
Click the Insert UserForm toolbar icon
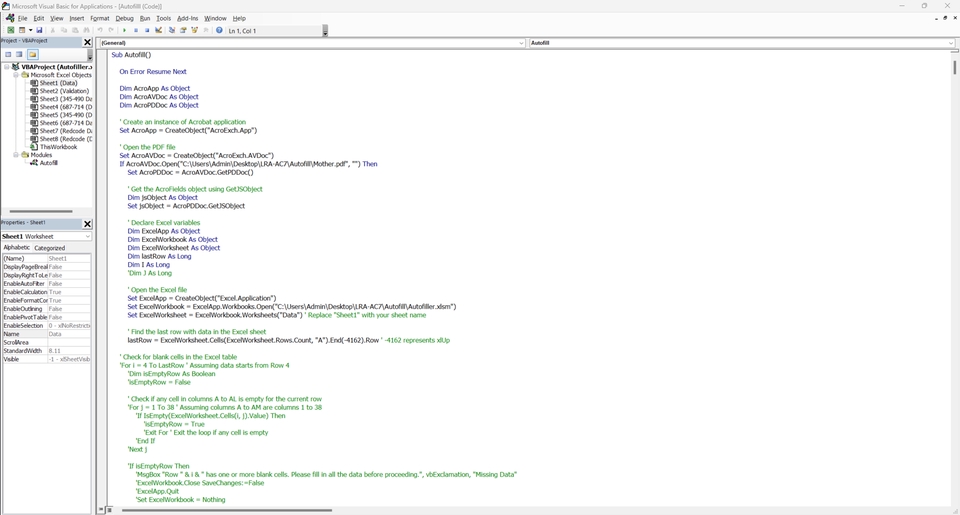22,30
